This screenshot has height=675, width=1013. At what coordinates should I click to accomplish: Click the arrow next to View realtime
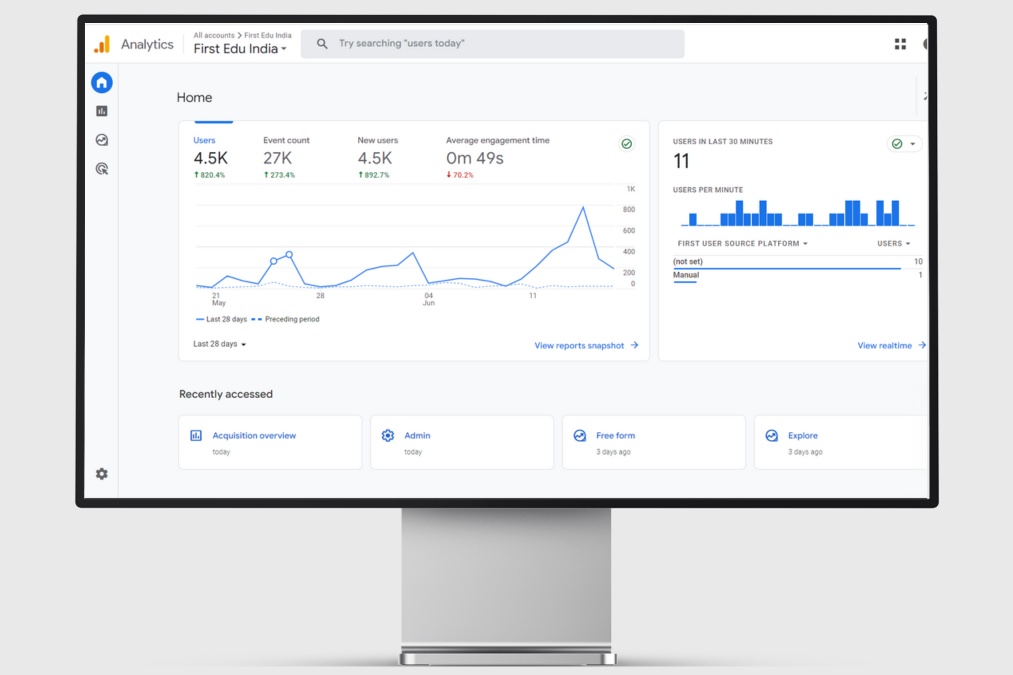click(922, 345)
